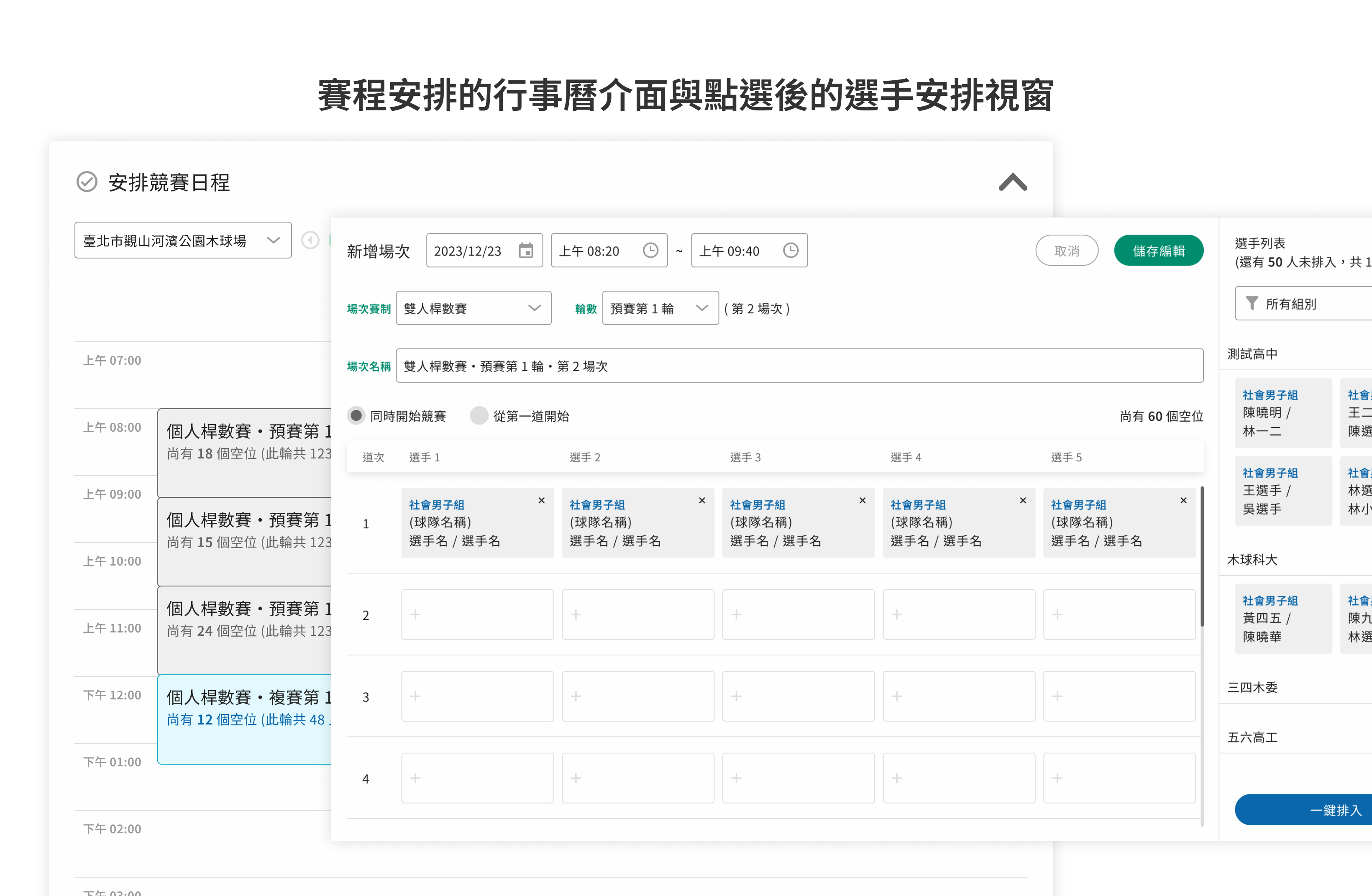This screenshot has width=1372, height=896.
Task: Collapse the 木球科大 team group
Action: point(1296,559)
